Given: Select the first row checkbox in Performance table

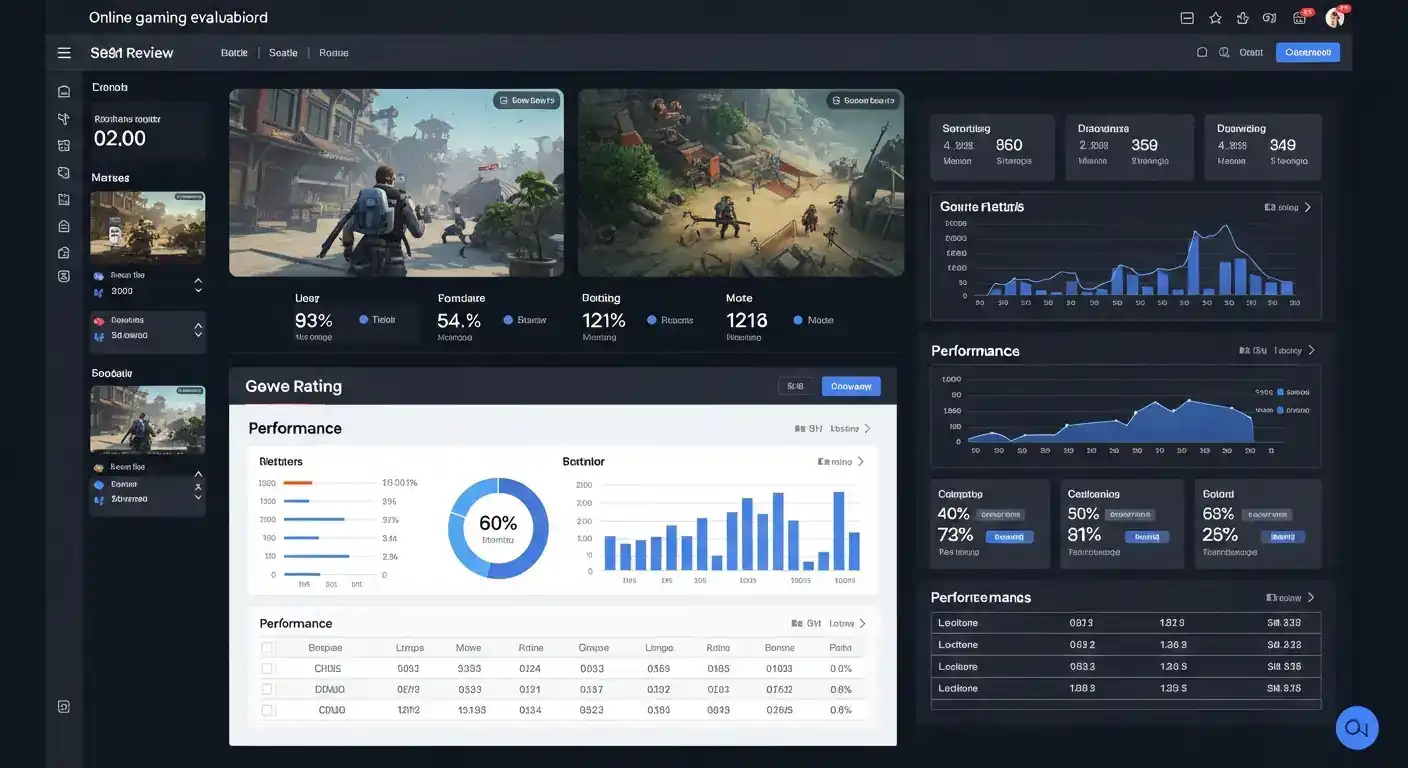Looking at the screenshot, I should pos(265,667).
